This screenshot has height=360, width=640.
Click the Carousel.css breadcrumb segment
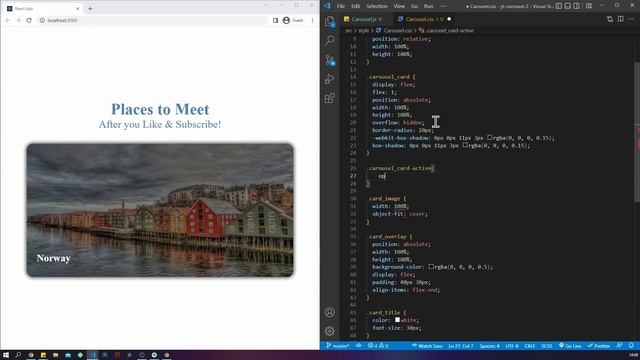click(x=398, y=31)
